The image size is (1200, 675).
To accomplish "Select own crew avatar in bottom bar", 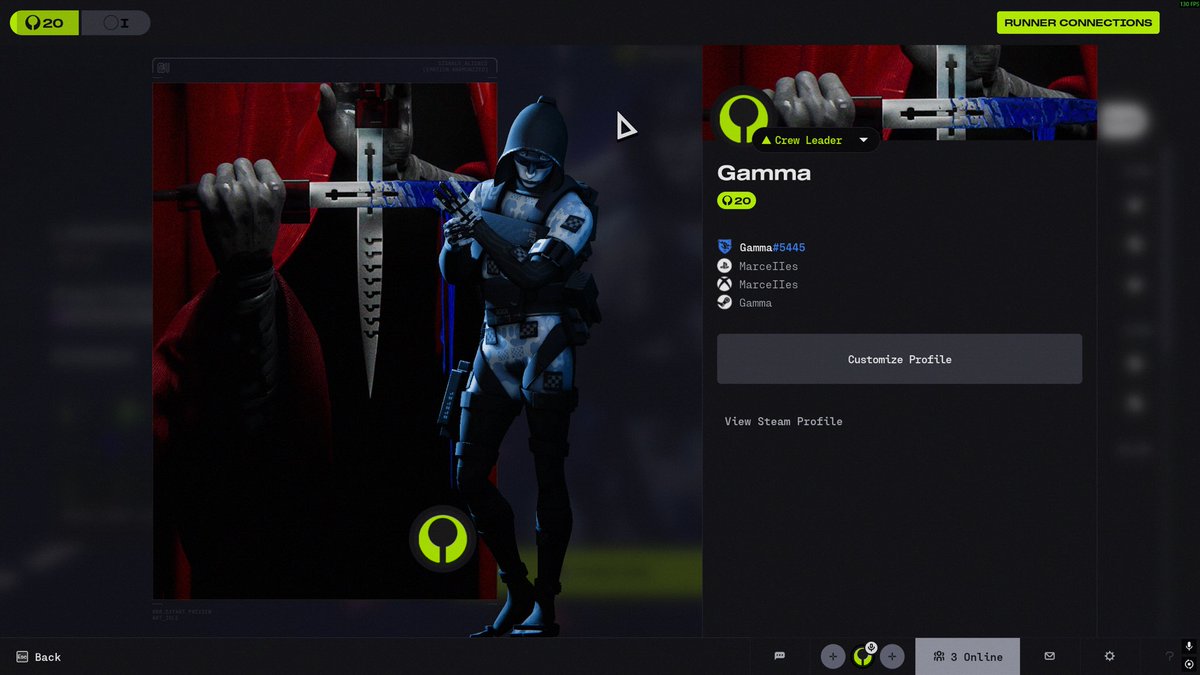I will coord(863,657).
